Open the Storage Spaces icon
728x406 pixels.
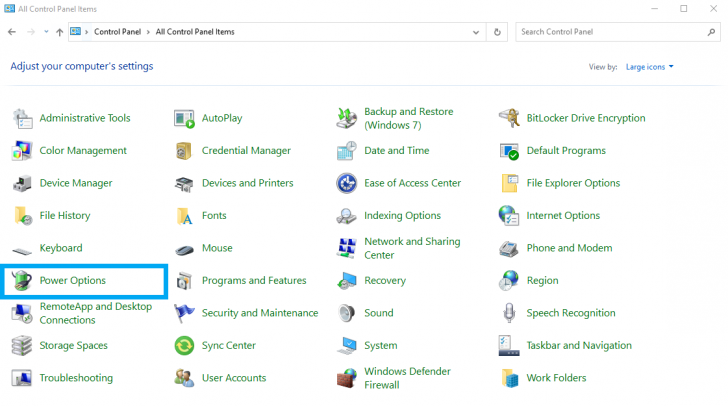point(22,346)
